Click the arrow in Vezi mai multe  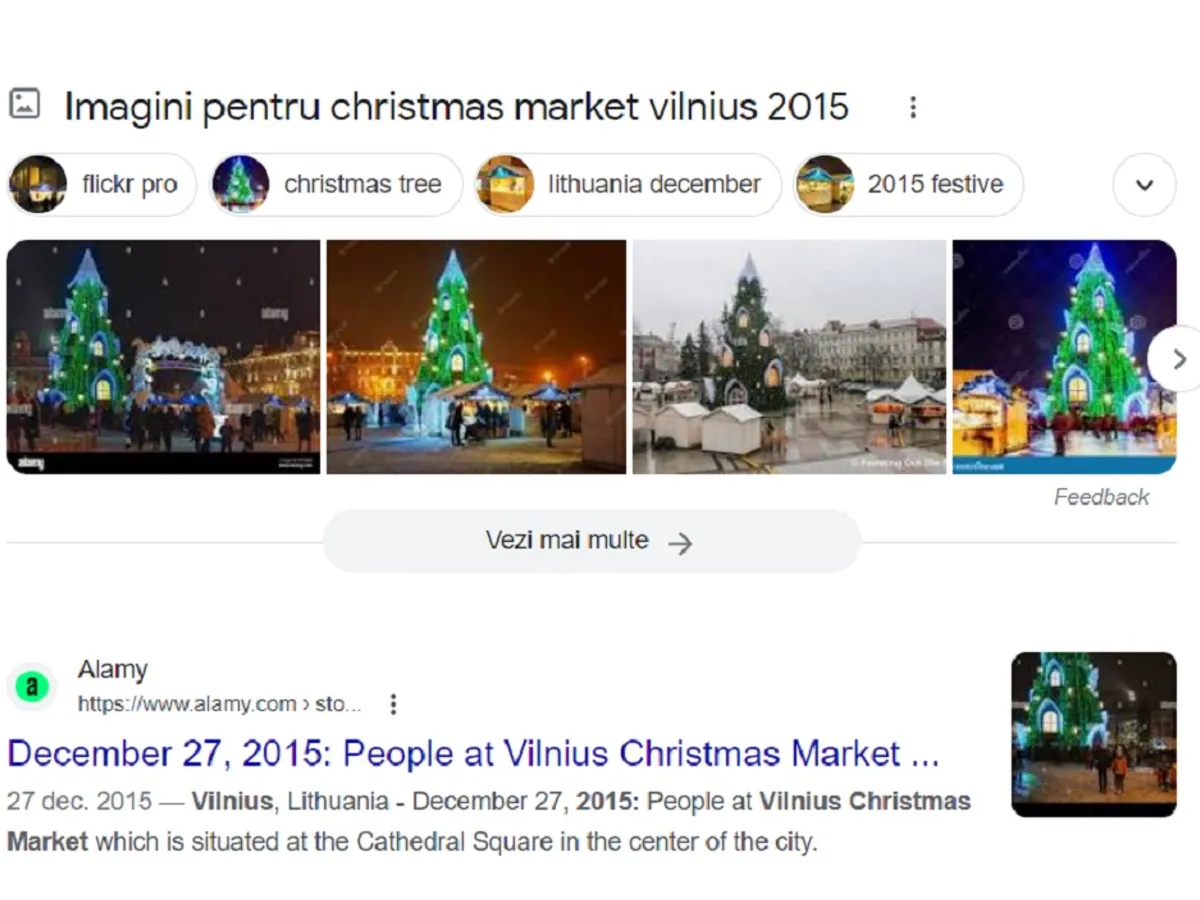[x=680, y=543]
